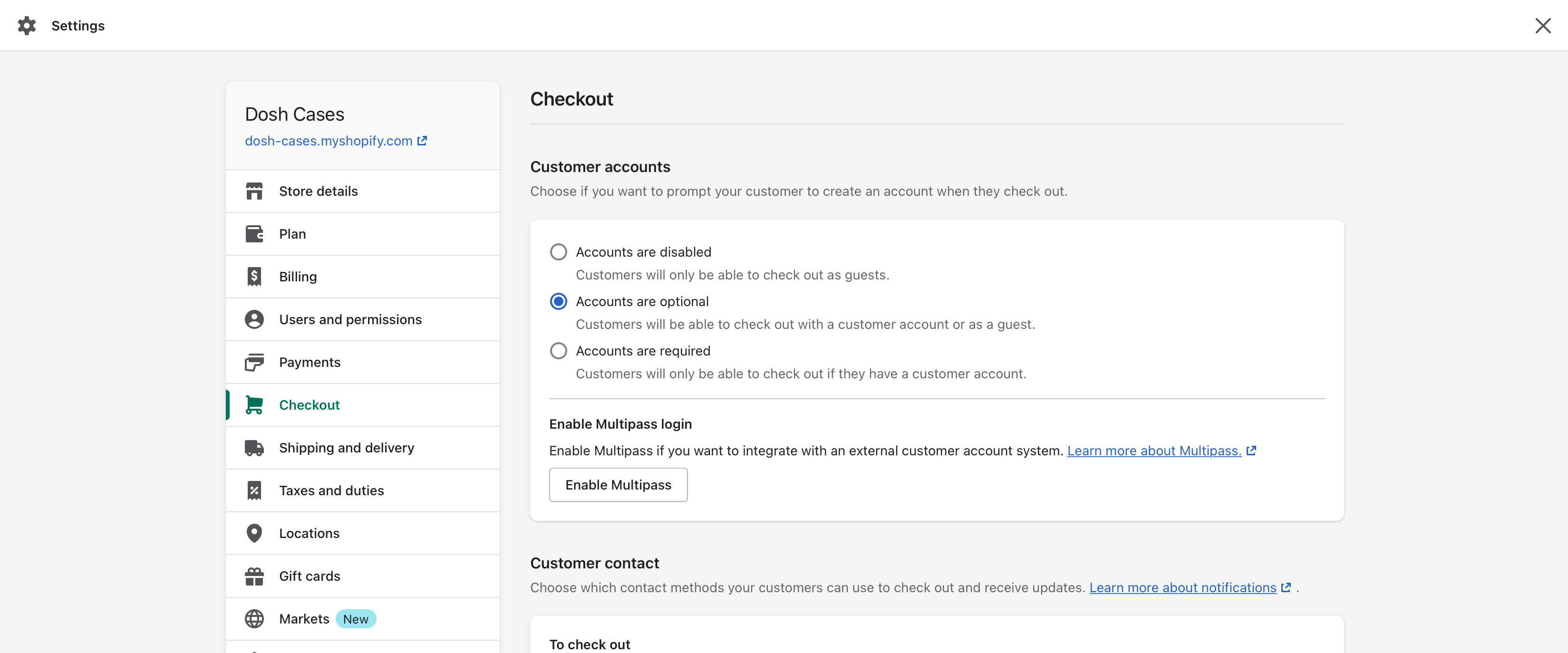Image resolution: width=1568 pixels, height=653 pixels.
Task: Select Accounts are required option
Action: tap(558, 351)
